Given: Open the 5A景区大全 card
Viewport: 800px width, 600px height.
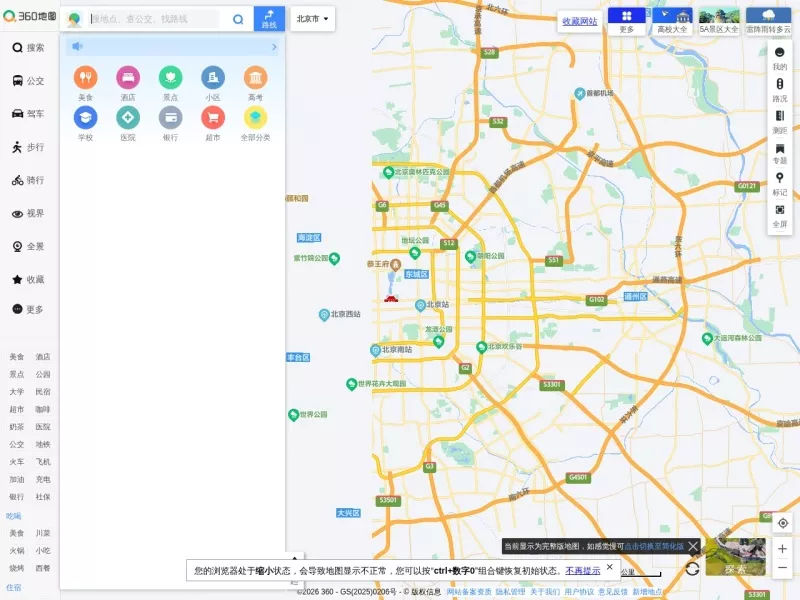Looking at the screenshot, I should click(x=719, y=21).
